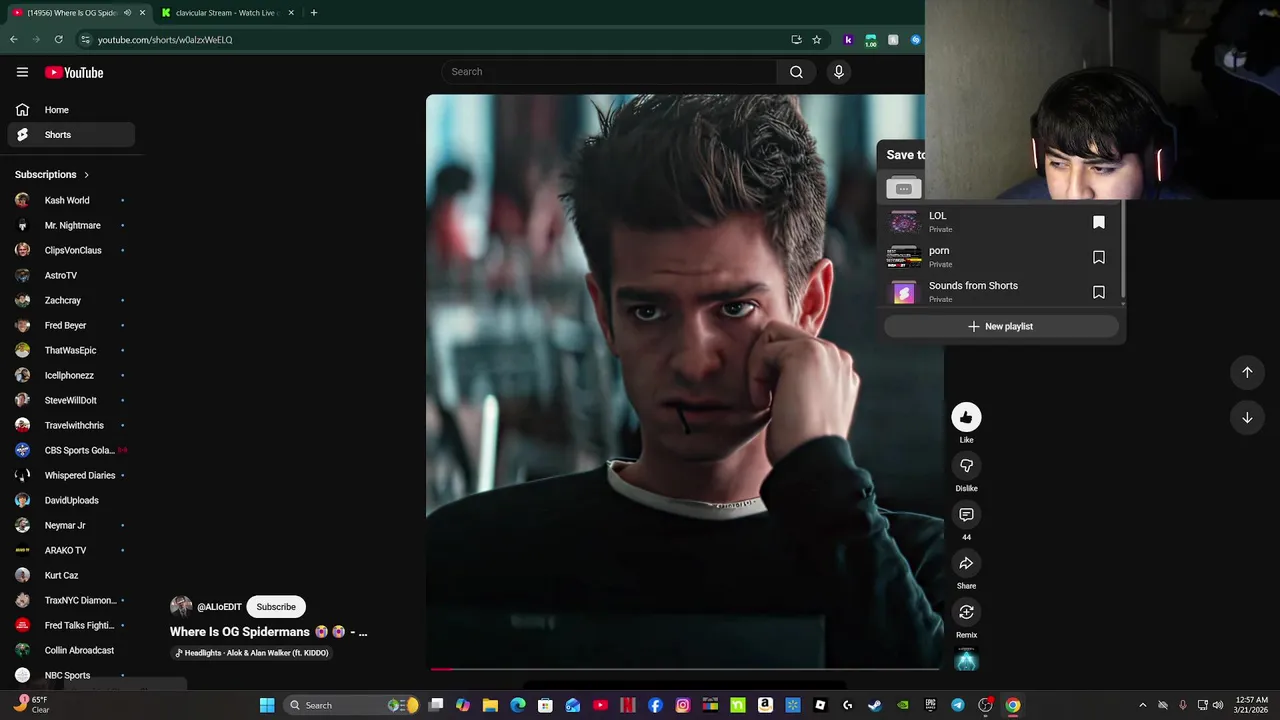Click the Where Is OG Spidermans title

point(268,632)
